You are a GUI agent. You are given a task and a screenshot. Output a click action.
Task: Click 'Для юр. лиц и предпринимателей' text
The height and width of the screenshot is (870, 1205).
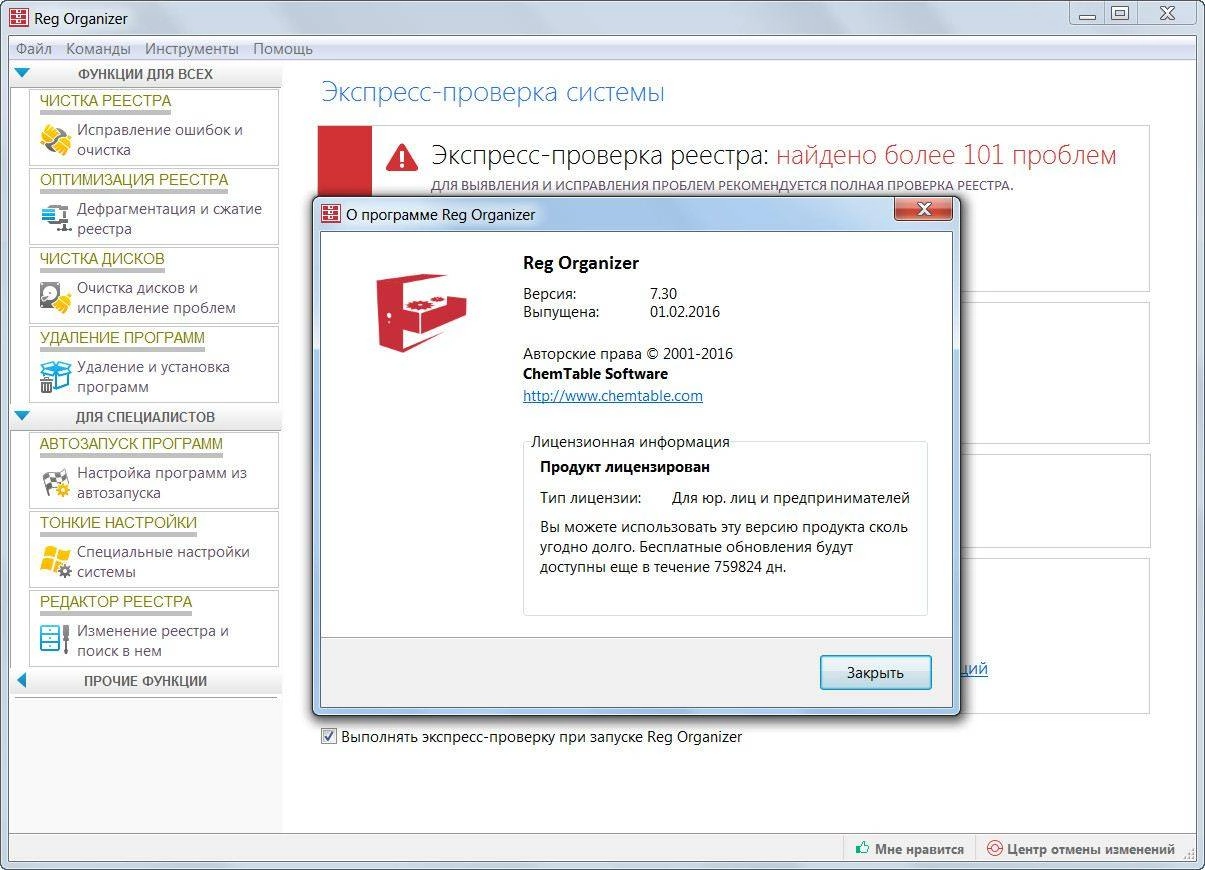coord(790,498)
